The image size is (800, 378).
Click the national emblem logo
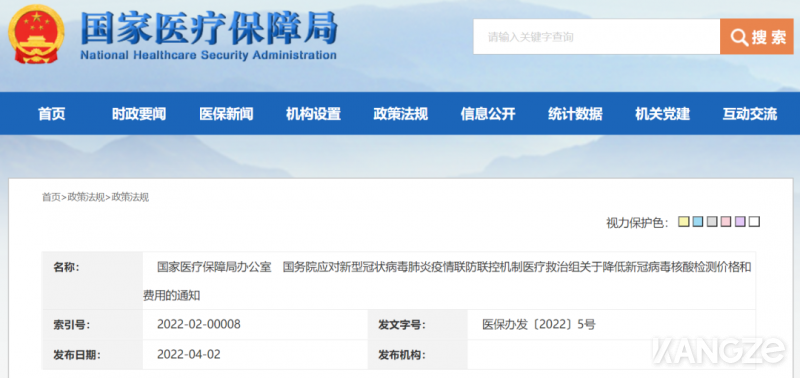pyautogui.click(x=36, y=34)
